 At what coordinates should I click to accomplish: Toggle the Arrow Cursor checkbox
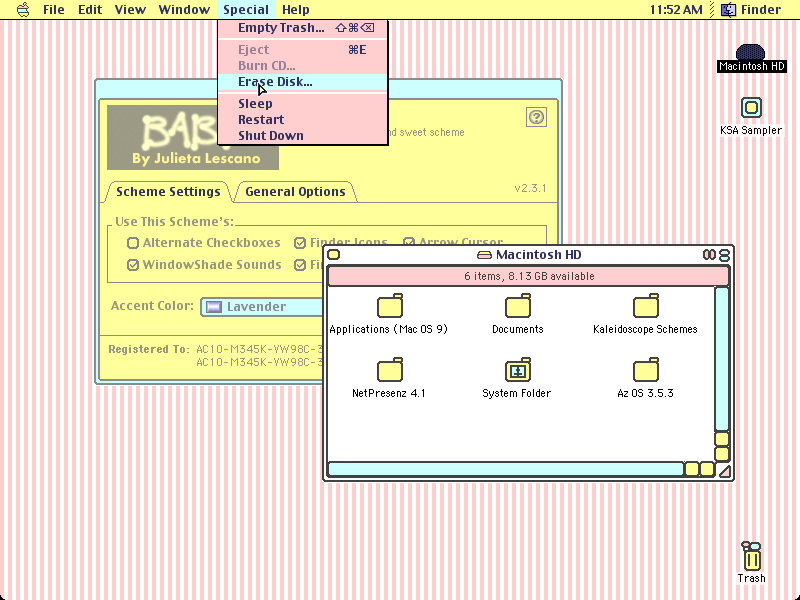click(409, 243)
